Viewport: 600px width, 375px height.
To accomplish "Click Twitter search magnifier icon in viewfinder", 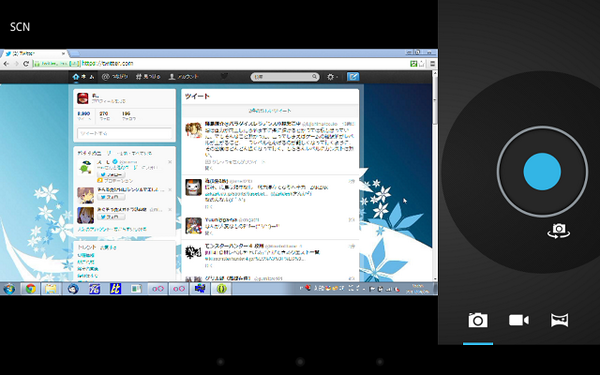I will 315,77.
